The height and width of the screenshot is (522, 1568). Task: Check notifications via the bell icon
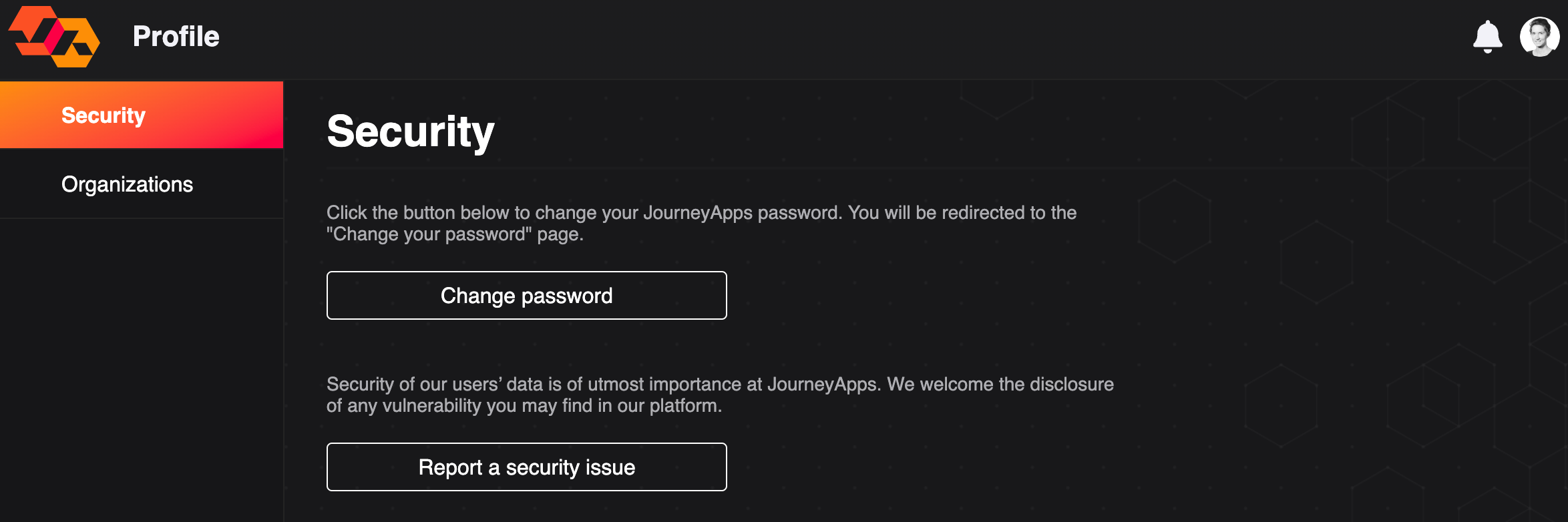coord(1487,37)
